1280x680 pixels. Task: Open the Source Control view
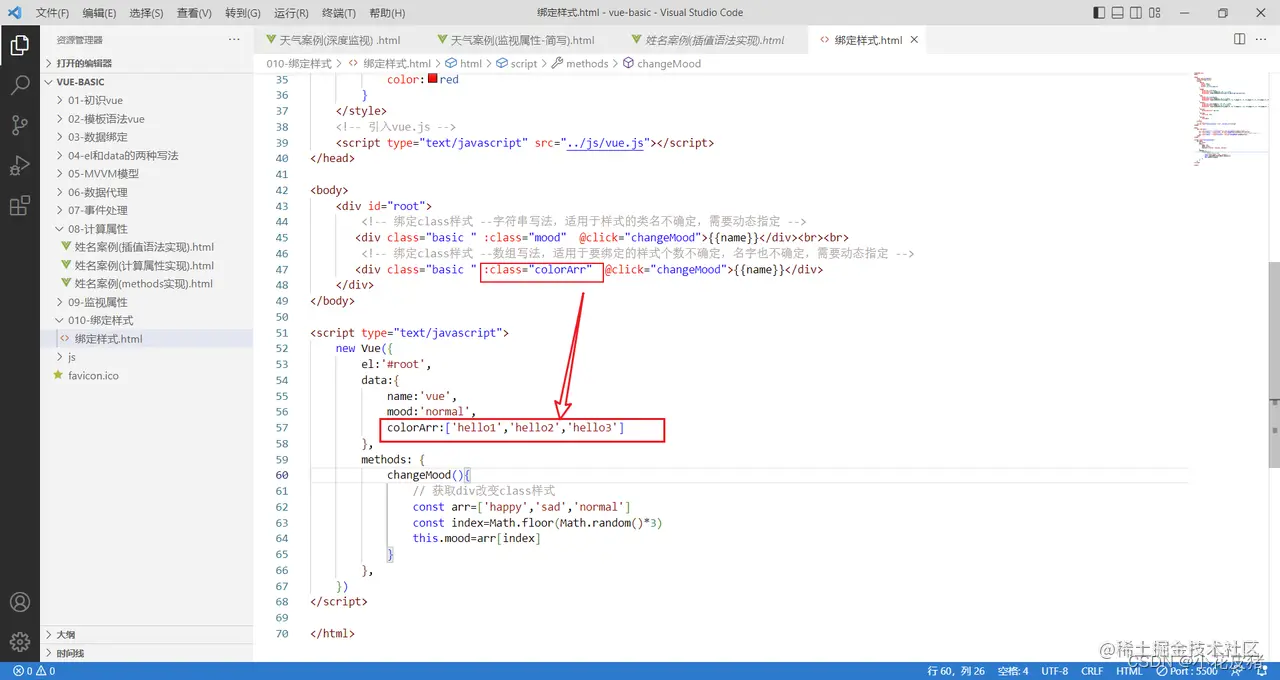coord(19,126)
